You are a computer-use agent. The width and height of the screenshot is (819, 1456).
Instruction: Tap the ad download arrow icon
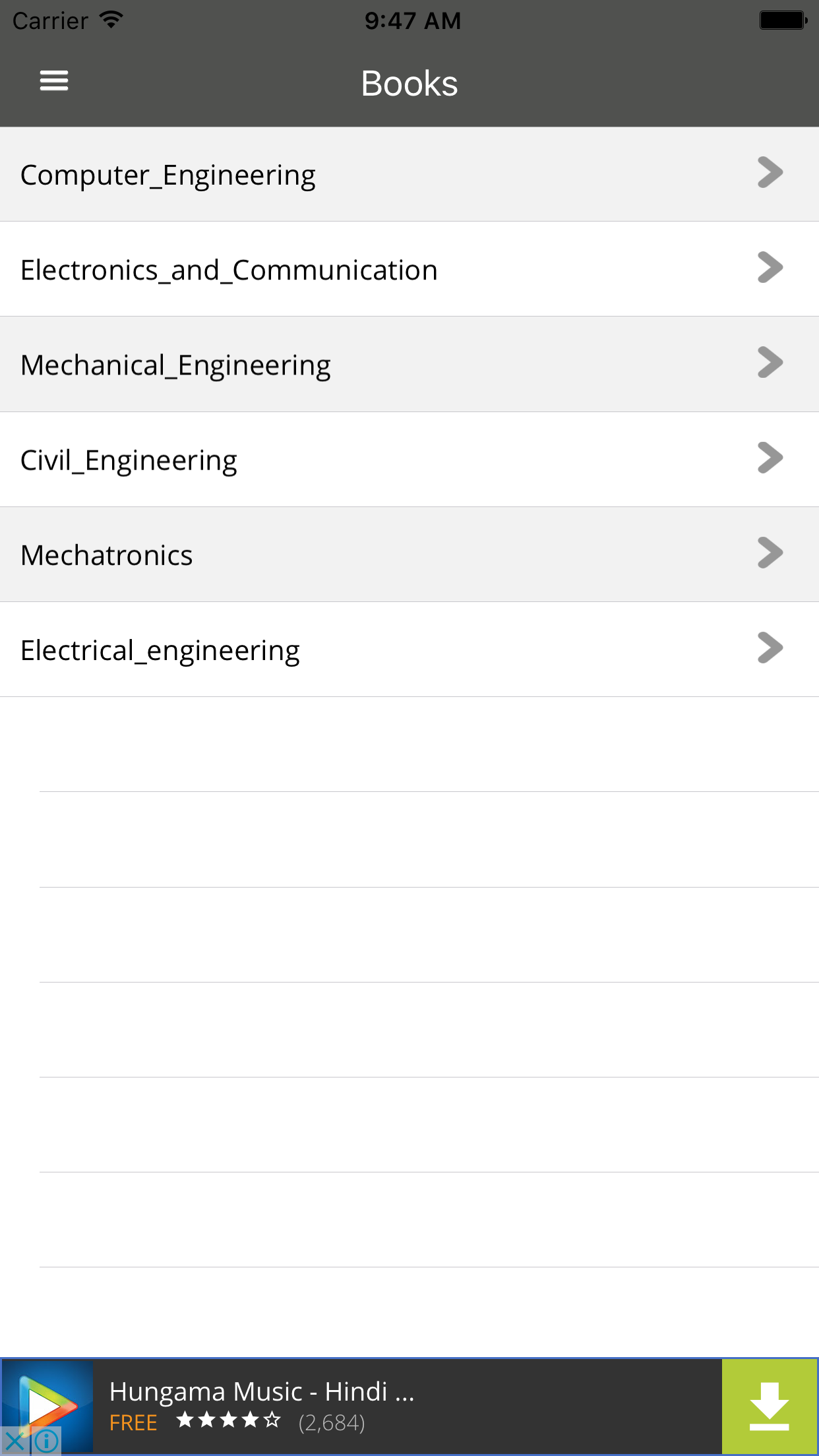(x=770, y=1407)
